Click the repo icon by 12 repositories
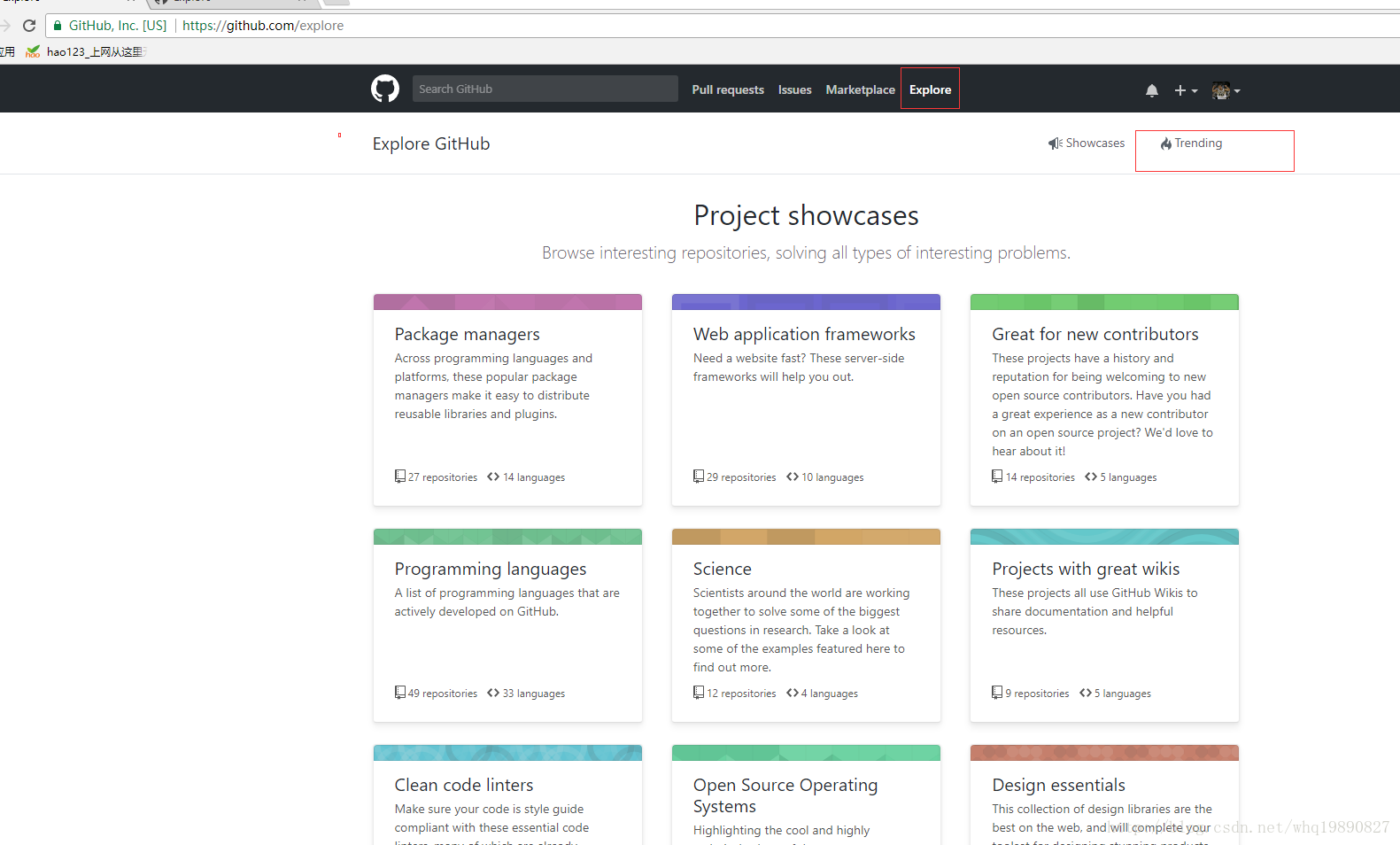This screenshot has height=845, width=1400. [699, 693]
